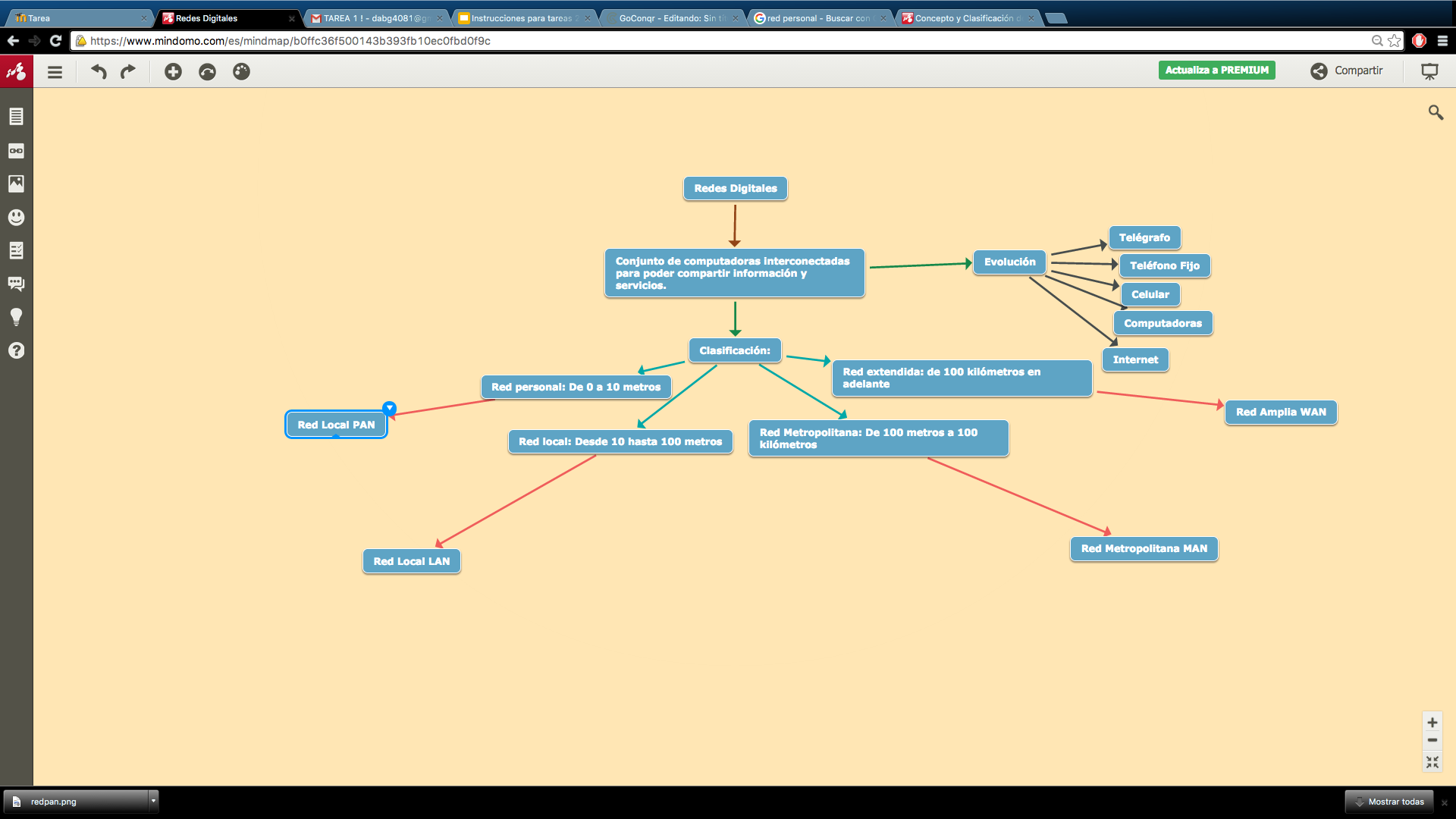Open the image panel in sidebar
This screenshot has height=819, width=1456.
16,184
